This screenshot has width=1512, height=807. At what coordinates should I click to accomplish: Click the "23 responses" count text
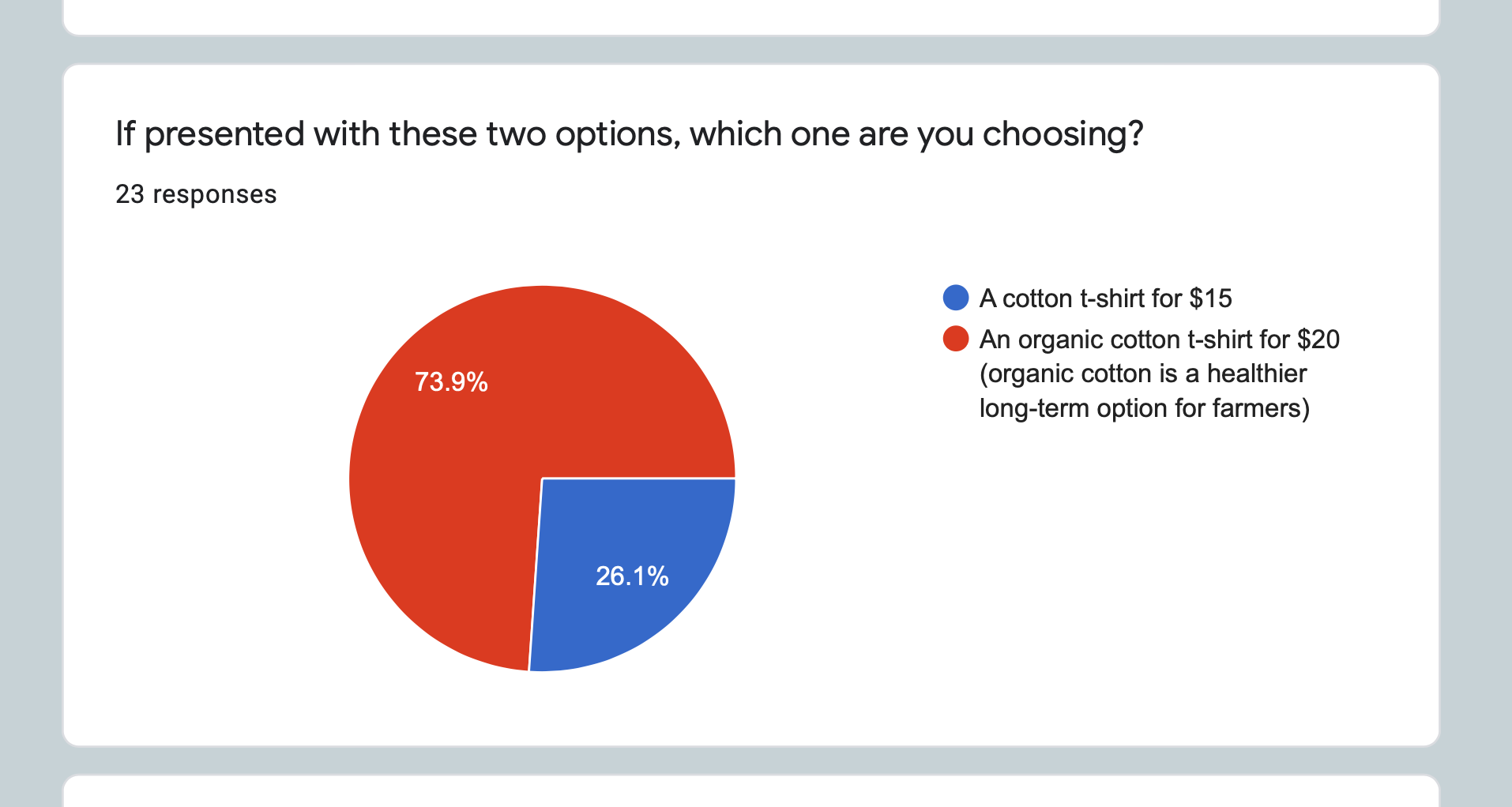point(196,194)
